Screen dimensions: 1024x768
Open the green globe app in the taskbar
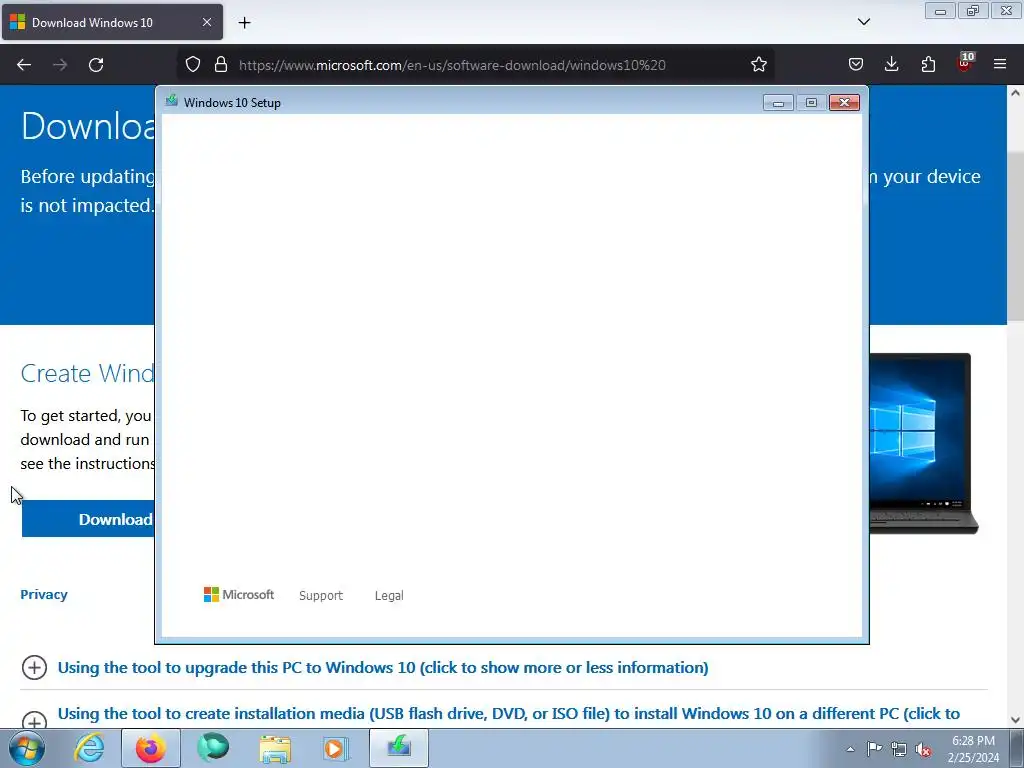pos(213,748)
